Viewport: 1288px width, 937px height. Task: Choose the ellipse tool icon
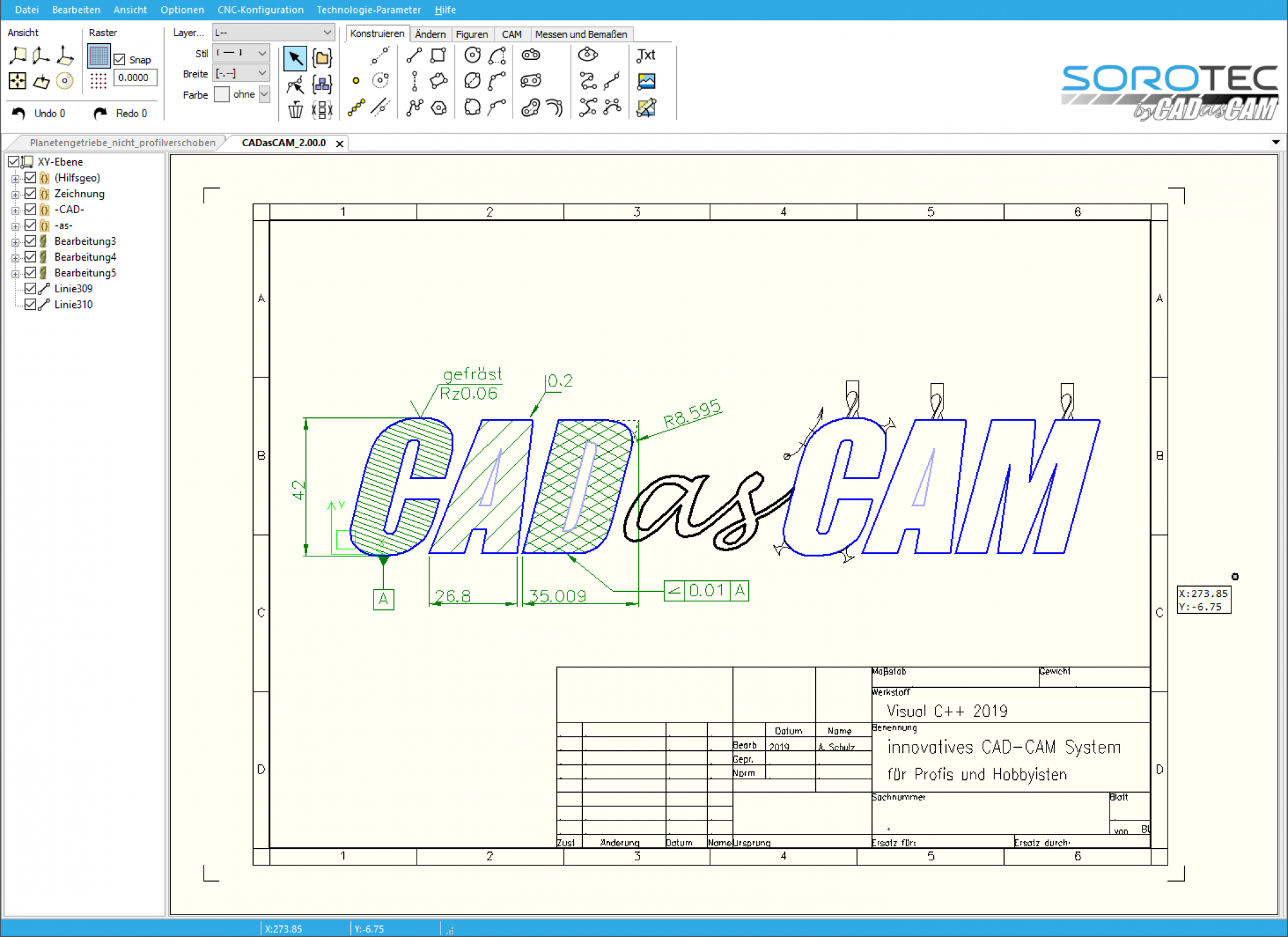coord(587,55)
